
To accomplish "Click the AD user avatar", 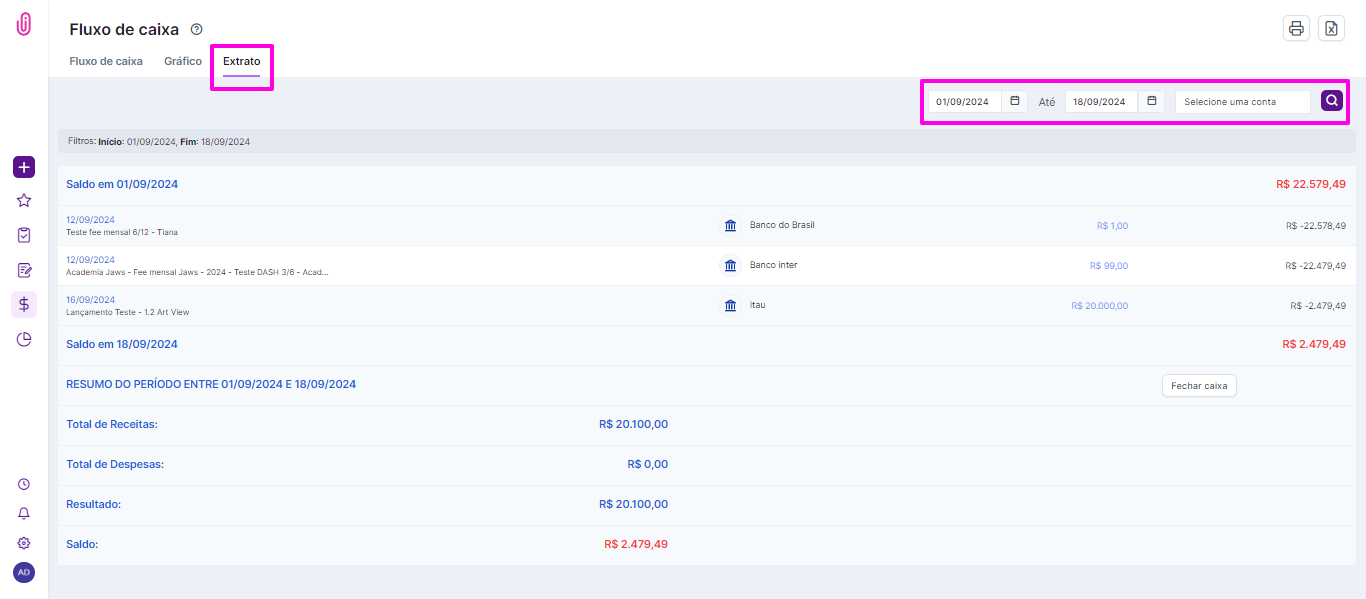I will pyautogui.click(x=24, y=572).
